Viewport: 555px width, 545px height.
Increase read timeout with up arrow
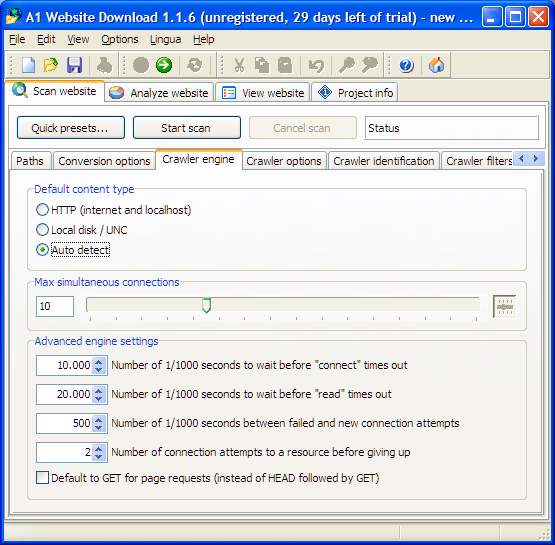pos(99,391)
